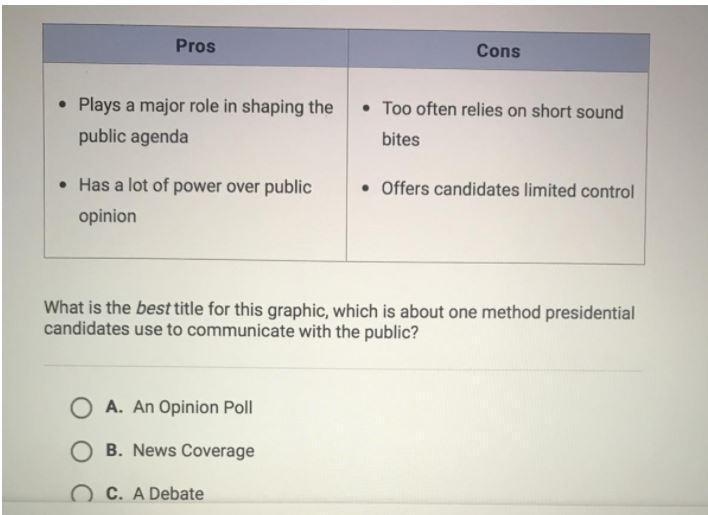Click the bold letter 'C.' marker
Viewport: 708px width, 515px height.
(x=114, y=493)
